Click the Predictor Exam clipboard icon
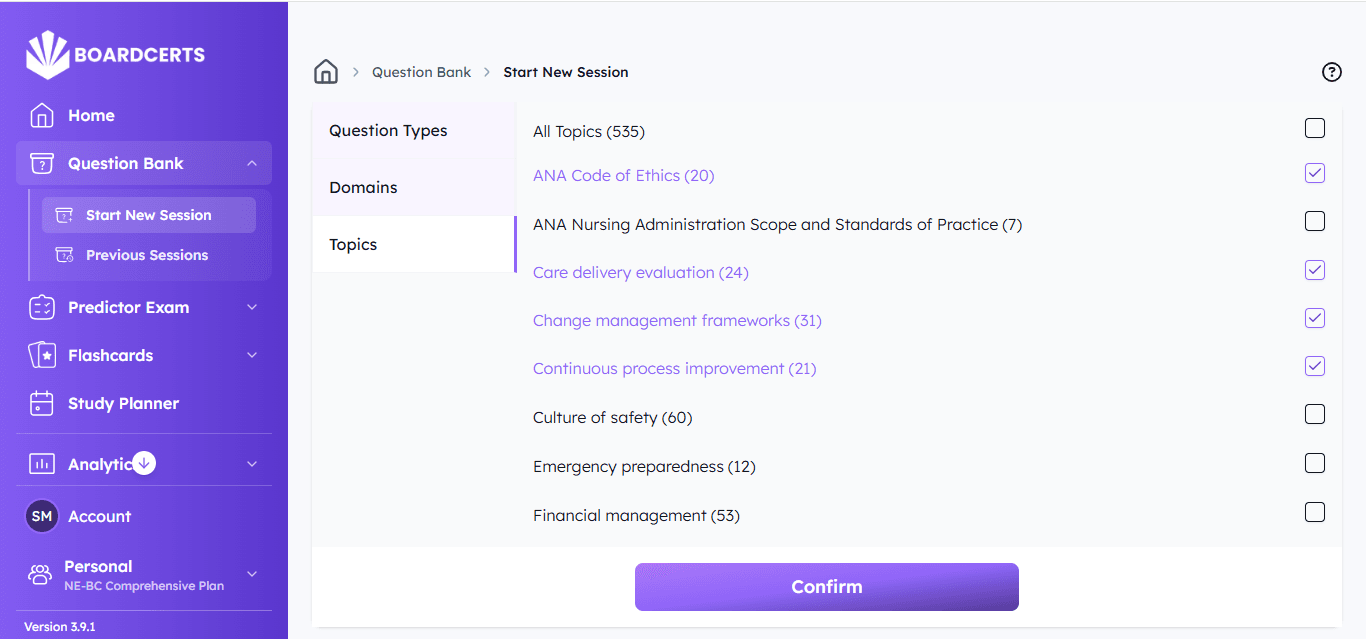Image resolution: width=1366 pixels, height=639 pixels. click(42, 307)
